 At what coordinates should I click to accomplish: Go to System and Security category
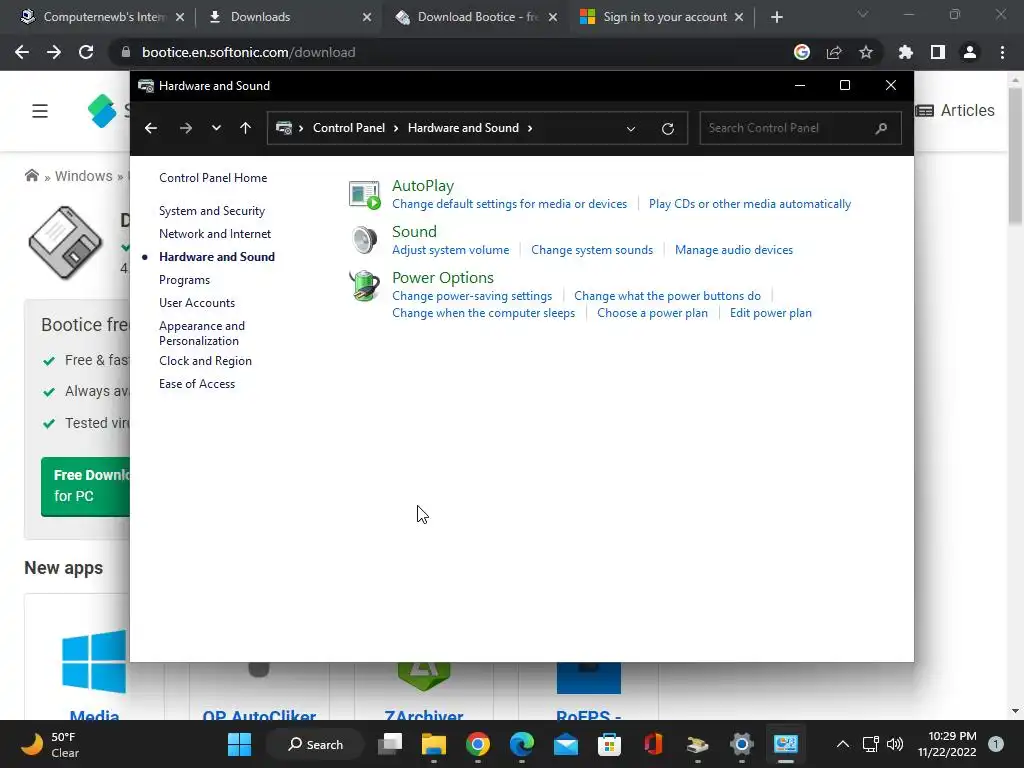click(212, 211)
